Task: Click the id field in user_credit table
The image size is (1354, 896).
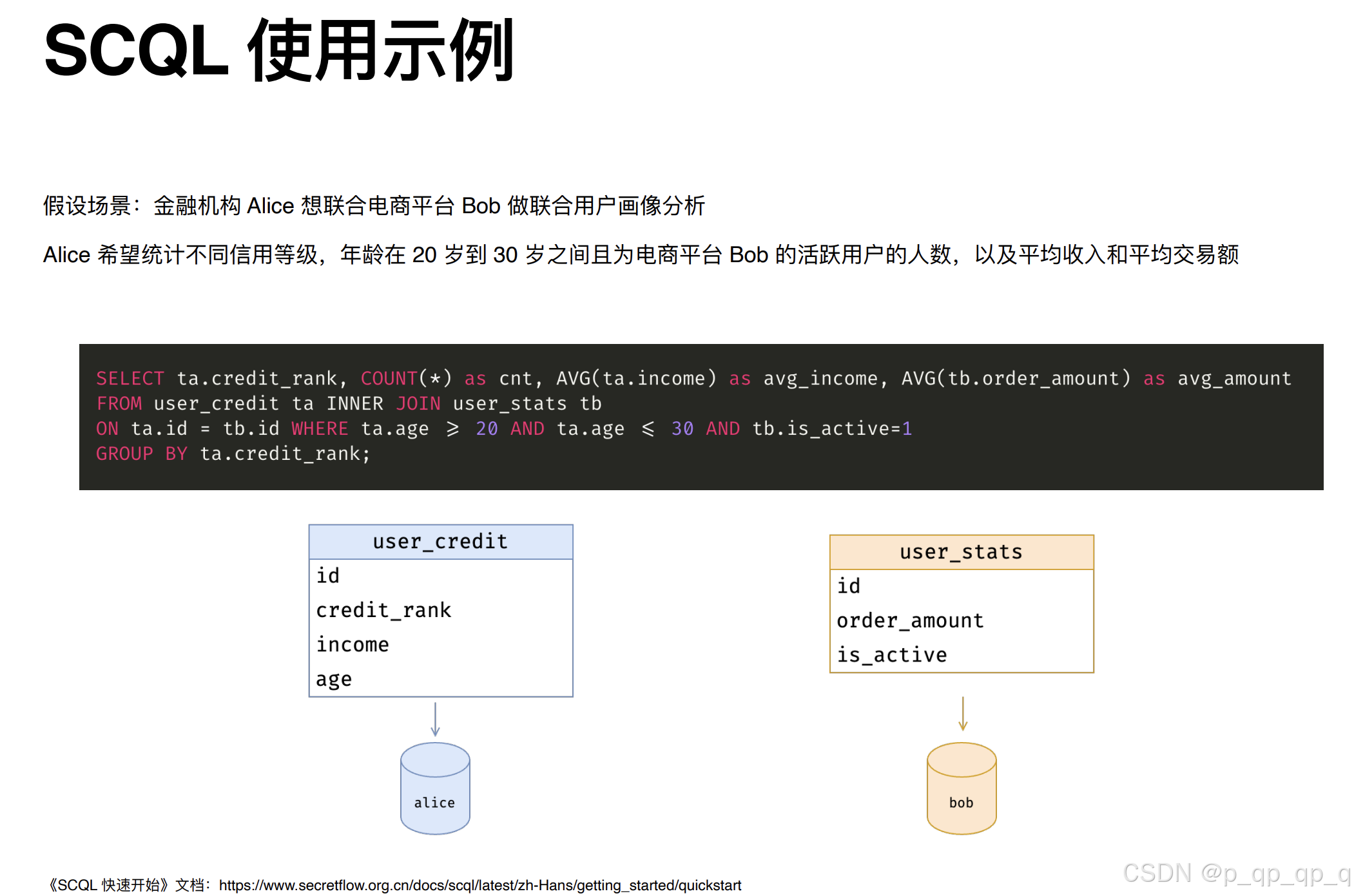Action: [x=328, y=575]
